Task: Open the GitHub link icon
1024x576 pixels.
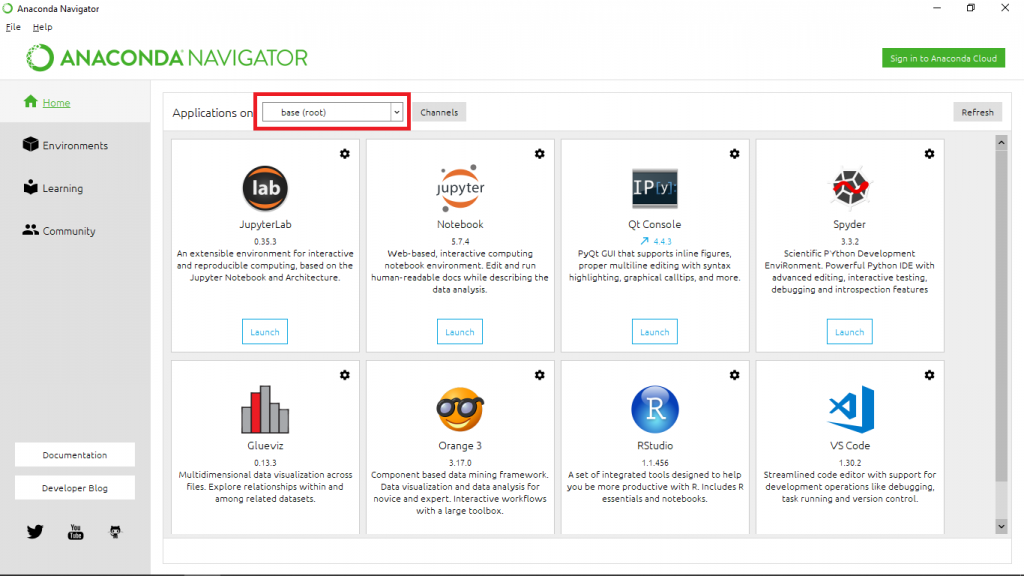Action: [115, 532]
